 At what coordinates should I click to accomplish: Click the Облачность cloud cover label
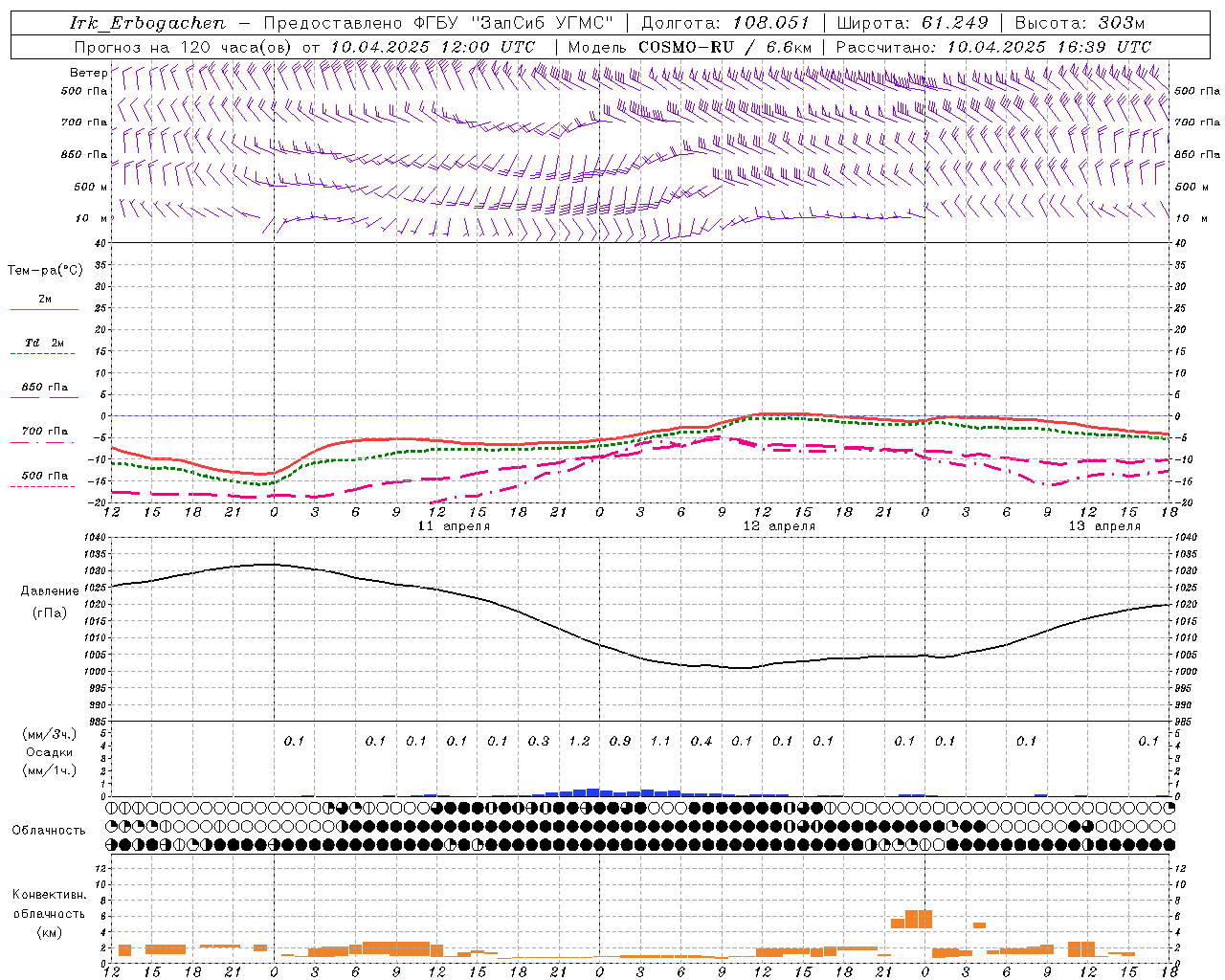[x=49, y=831]
